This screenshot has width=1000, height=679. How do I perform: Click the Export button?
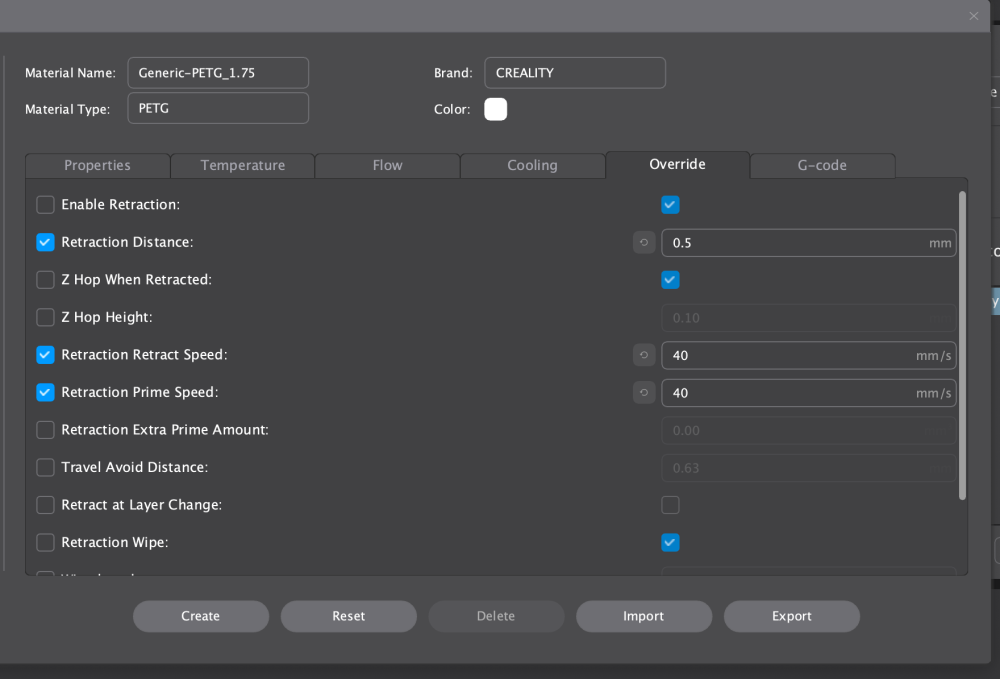791,616
